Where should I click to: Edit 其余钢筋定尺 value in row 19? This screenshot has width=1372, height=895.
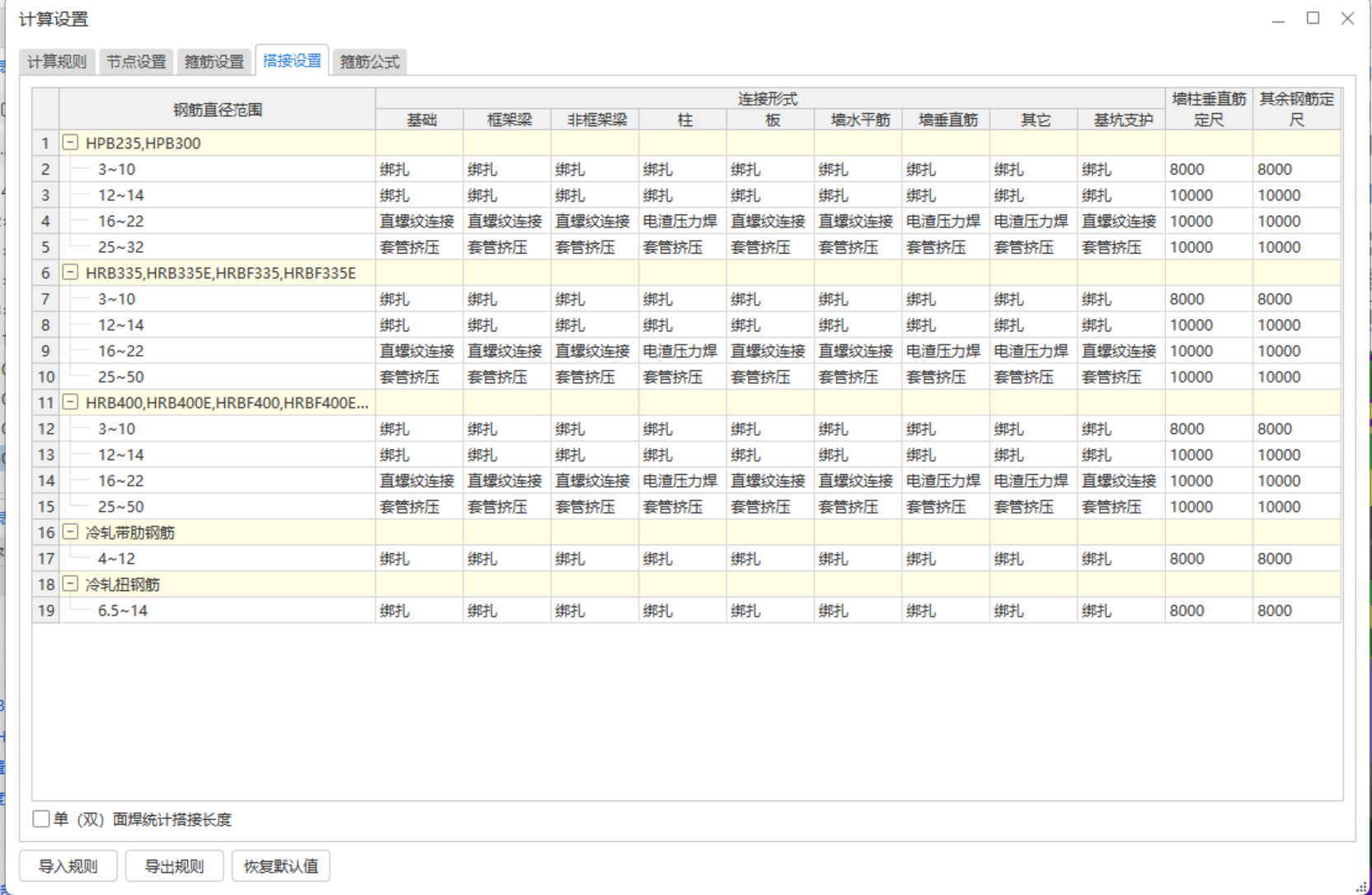point(1297,611)
